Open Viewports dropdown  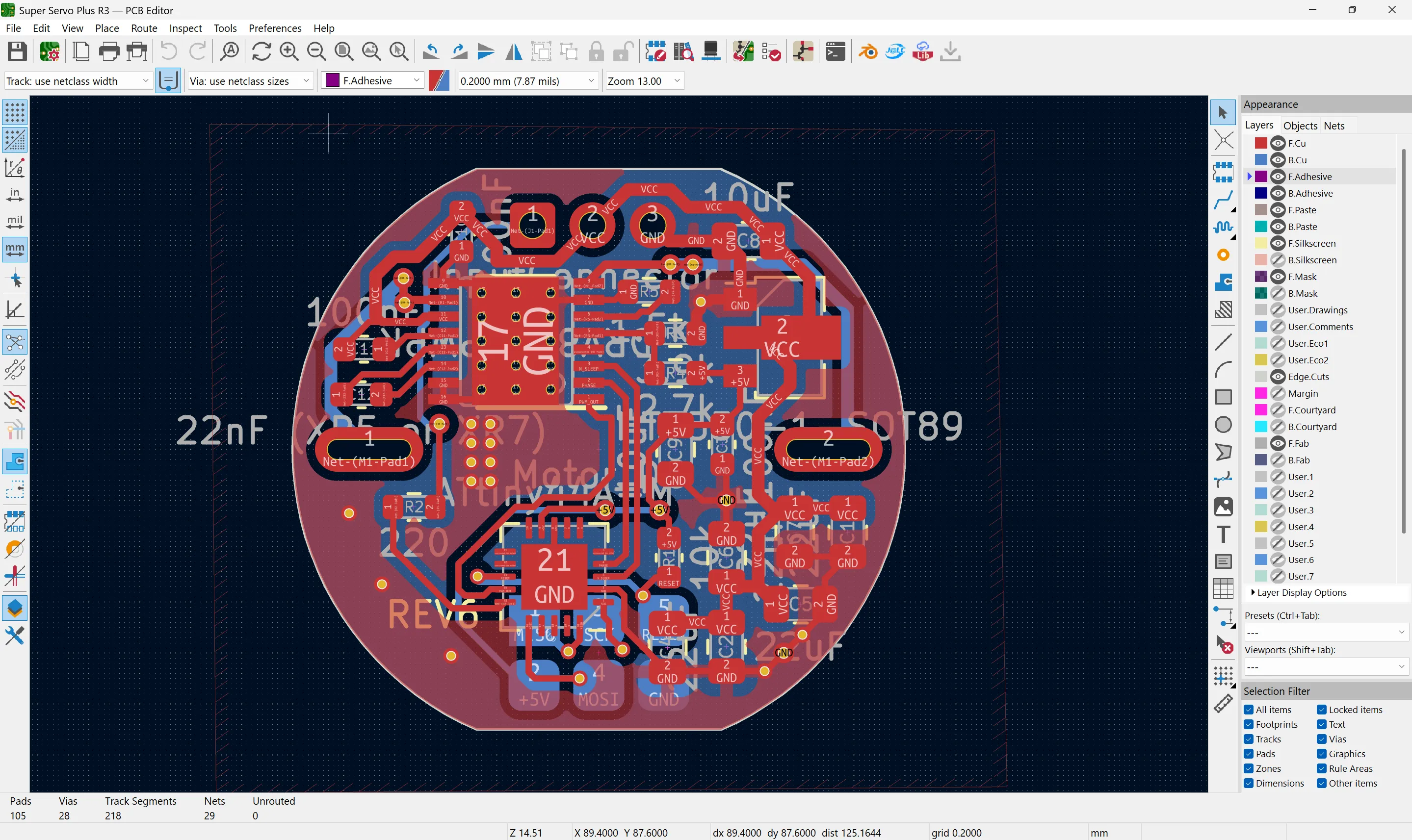(1326, 667)
